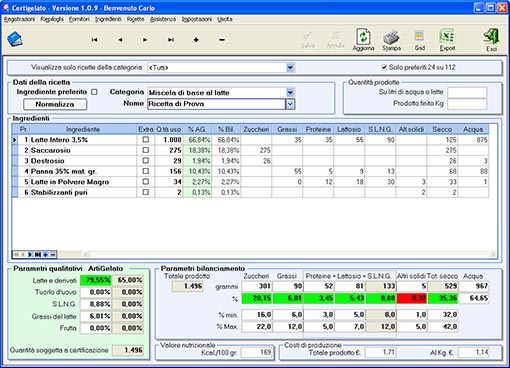Viewport: 510px width, 368px height.
Task: Toggle Extra checkbox for Saccarosio
Action: [146, 150]
